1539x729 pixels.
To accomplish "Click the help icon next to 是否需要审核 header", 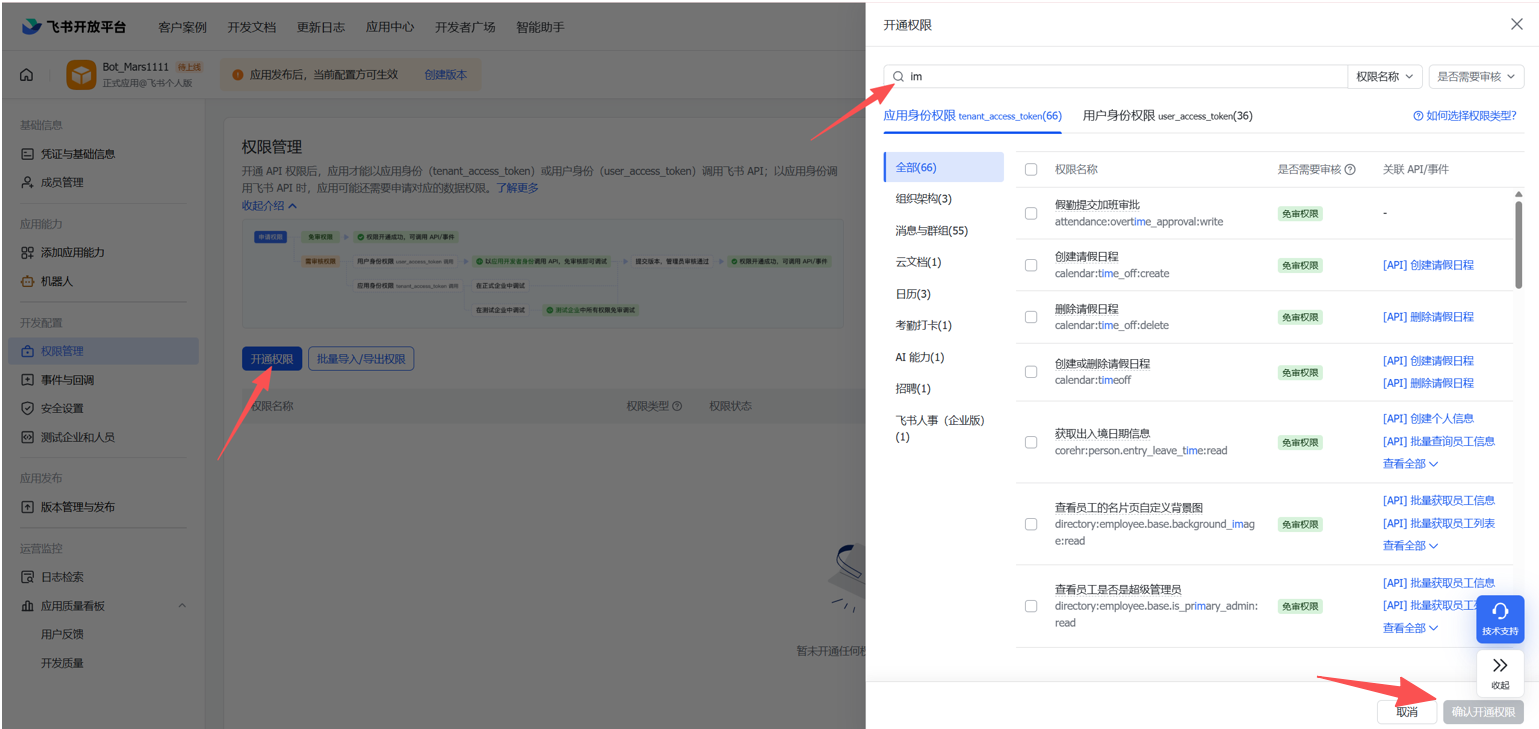I will click(1350, 169).
